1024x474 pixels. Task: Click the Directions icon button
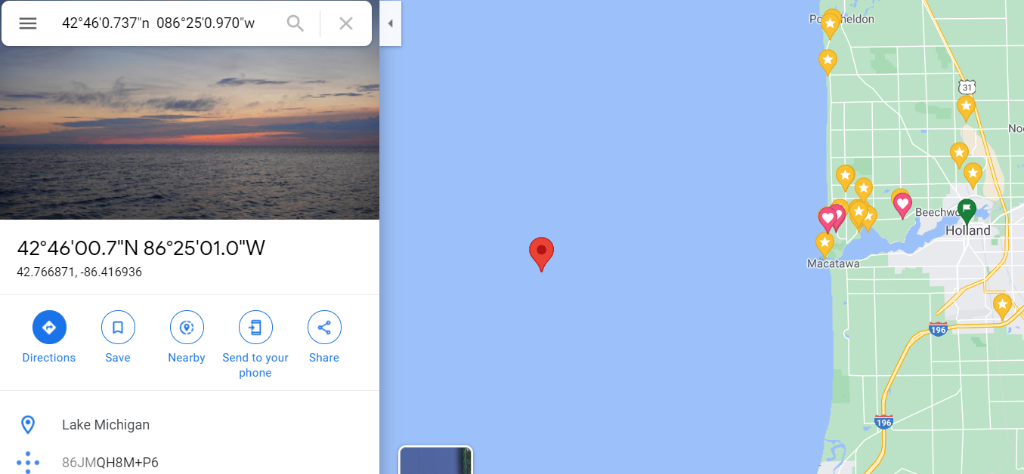coord(49,327)
